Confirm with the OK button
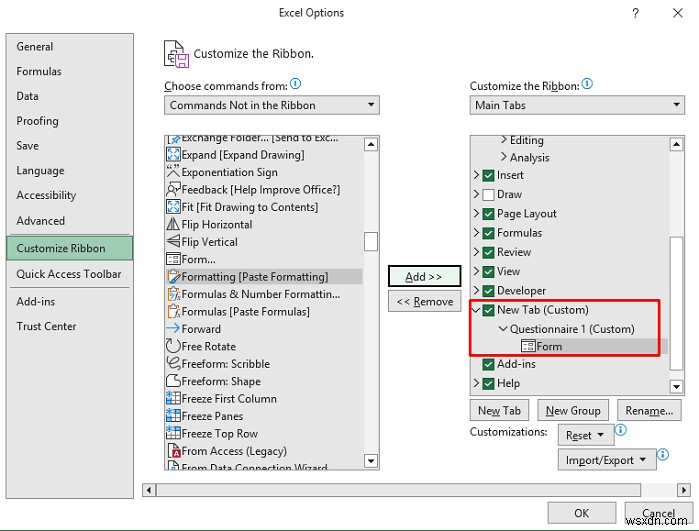This screenshot has height=531, width=699. click(x=581, y=513)
